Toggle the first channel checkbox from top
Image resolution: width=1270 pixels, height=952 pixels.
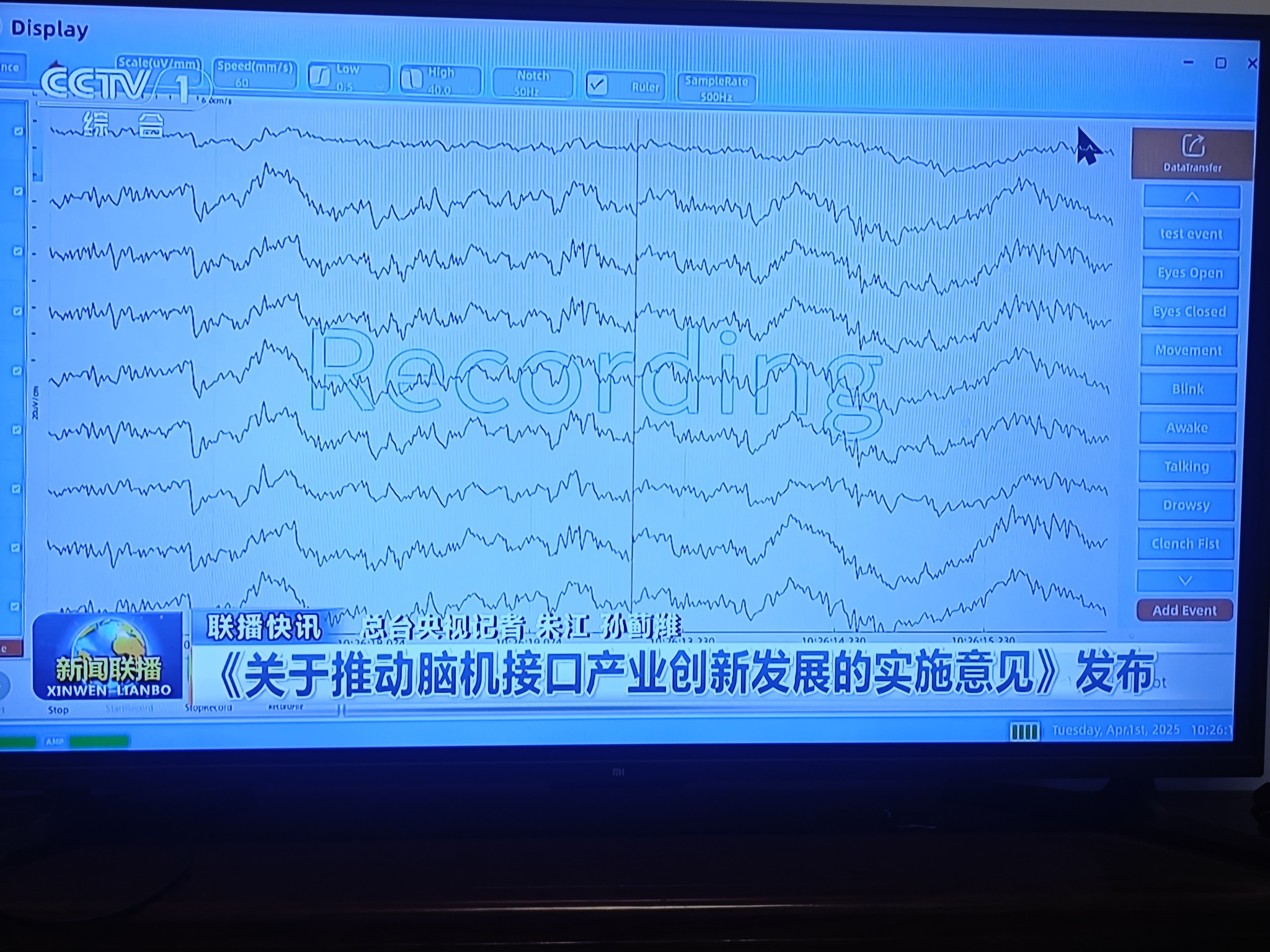tap(18, 131)
